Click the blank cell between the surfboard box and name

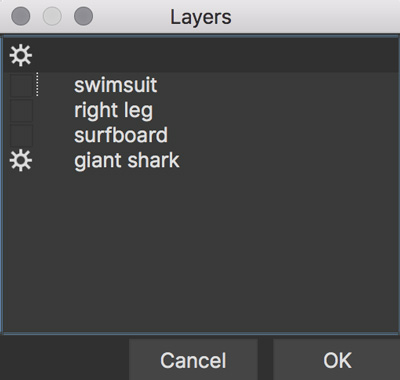point(53,136)
